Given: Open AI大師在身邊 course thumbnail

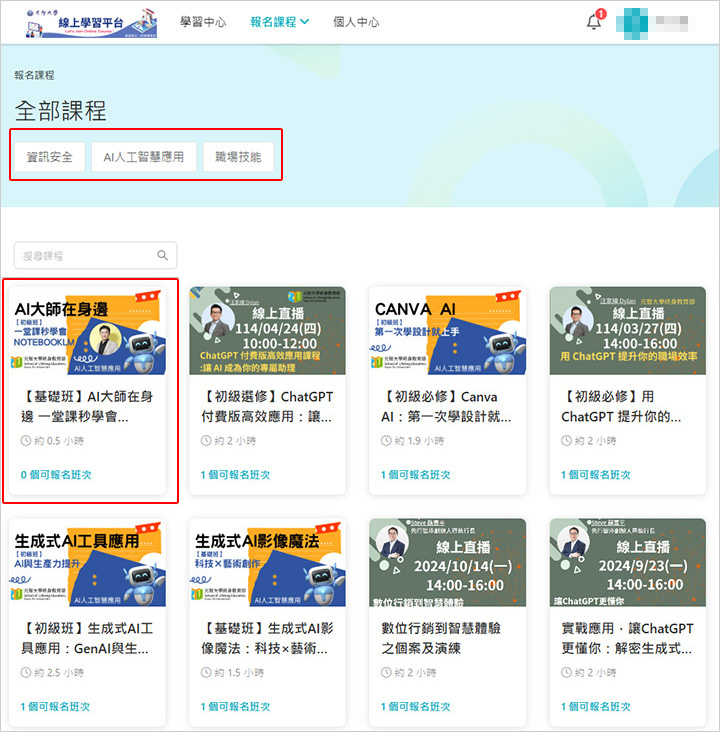Looking at the screenshot, I should point(87,331).
